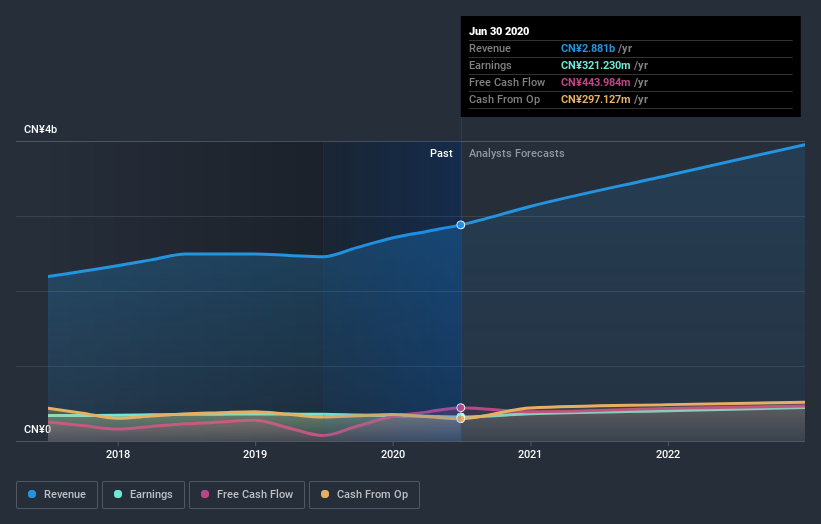Click the CN¥4b y-axis label
Image resolution: width=821 pixels, height=524 pixels.
click(x=40, y=129)
